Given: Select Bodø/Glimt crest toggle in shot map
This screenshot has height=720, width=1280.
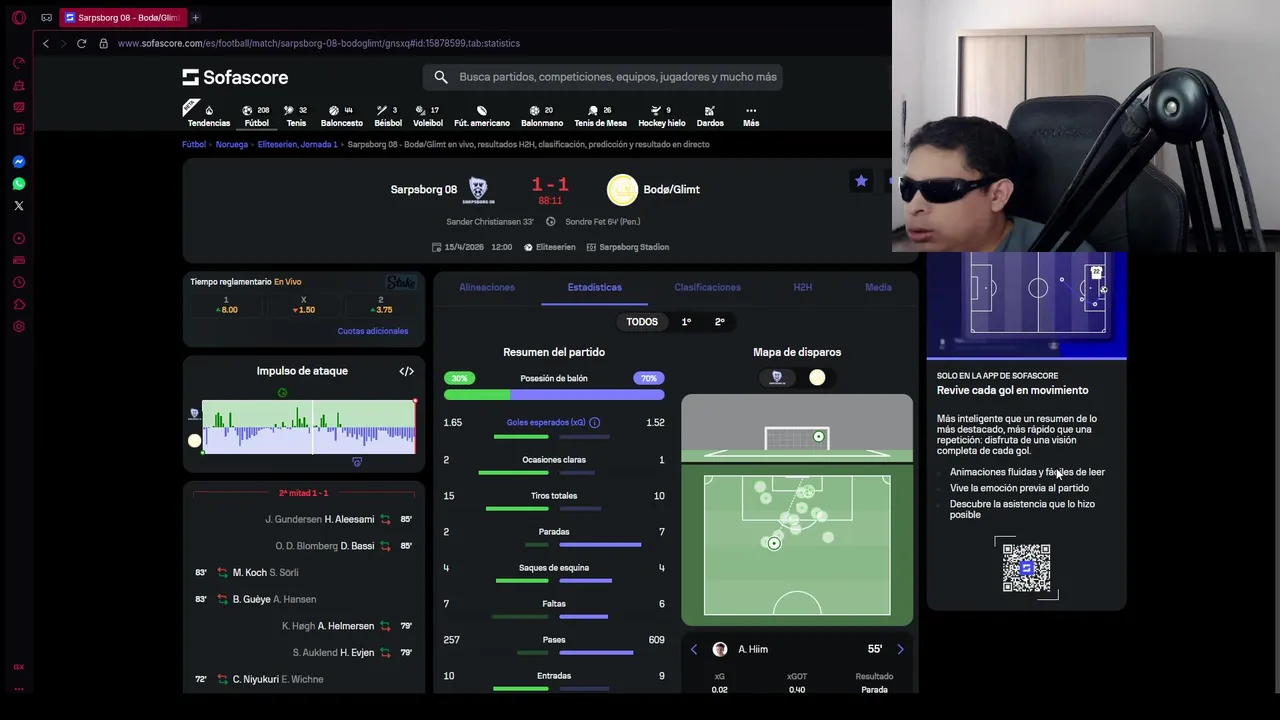Looking at the screenshot, I should point(817,377).
